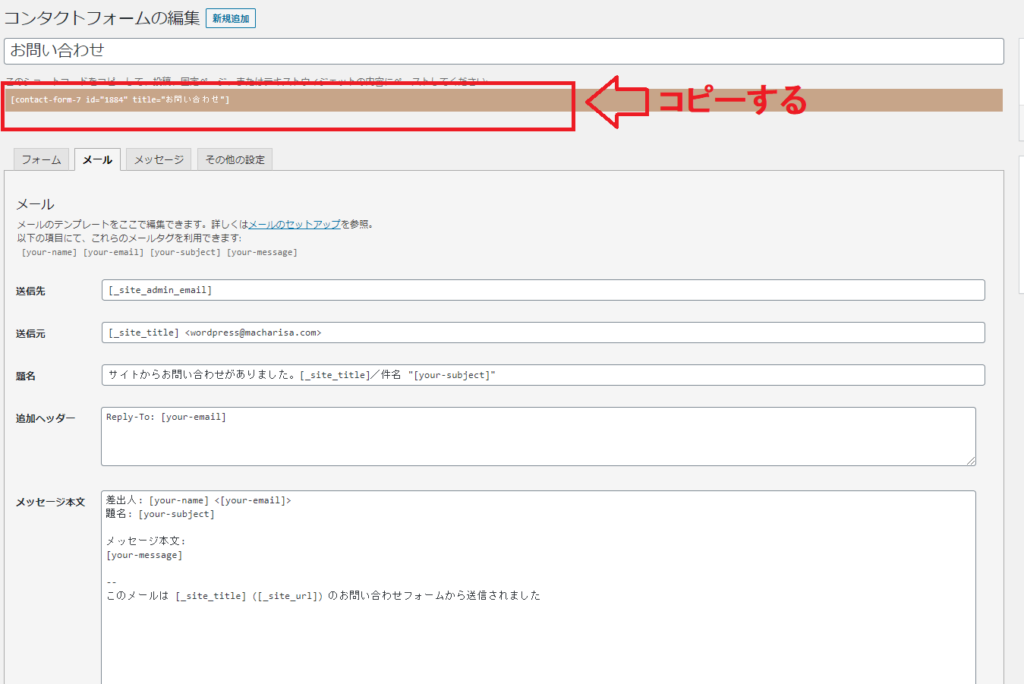Go to the その他の設定 tab
This screenshot has width=1024, height=684.
tap(234, 160)
